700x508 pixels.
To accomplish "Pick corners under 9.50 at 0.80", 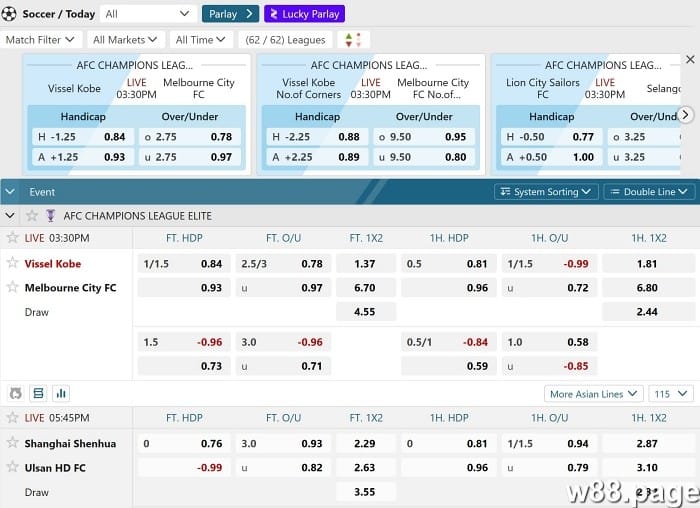I will [424, 157].
